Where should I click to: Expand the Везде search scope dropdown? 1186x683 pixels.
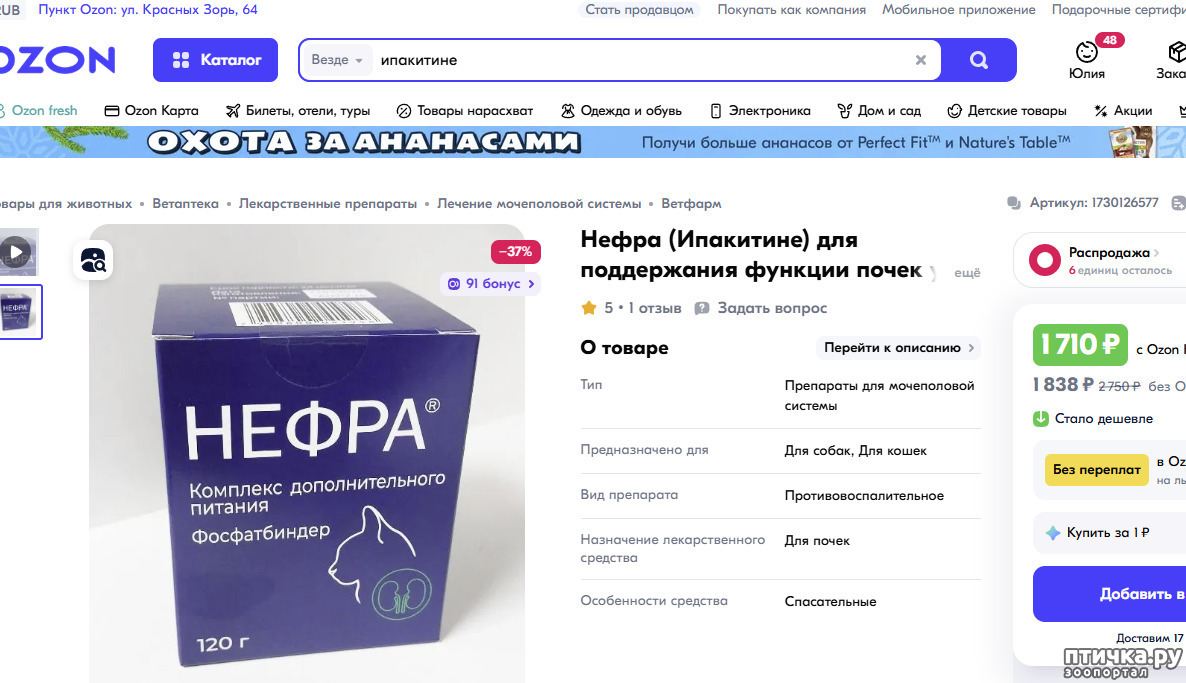coord(337,60)
